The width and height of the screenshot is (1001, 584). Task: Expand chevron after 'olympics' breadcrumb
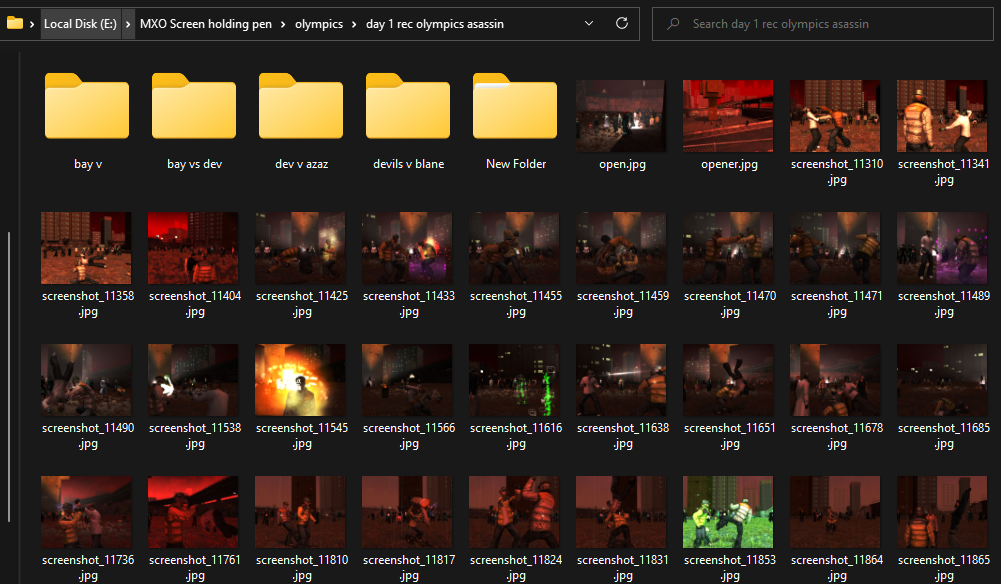click(x=354, y=23)
